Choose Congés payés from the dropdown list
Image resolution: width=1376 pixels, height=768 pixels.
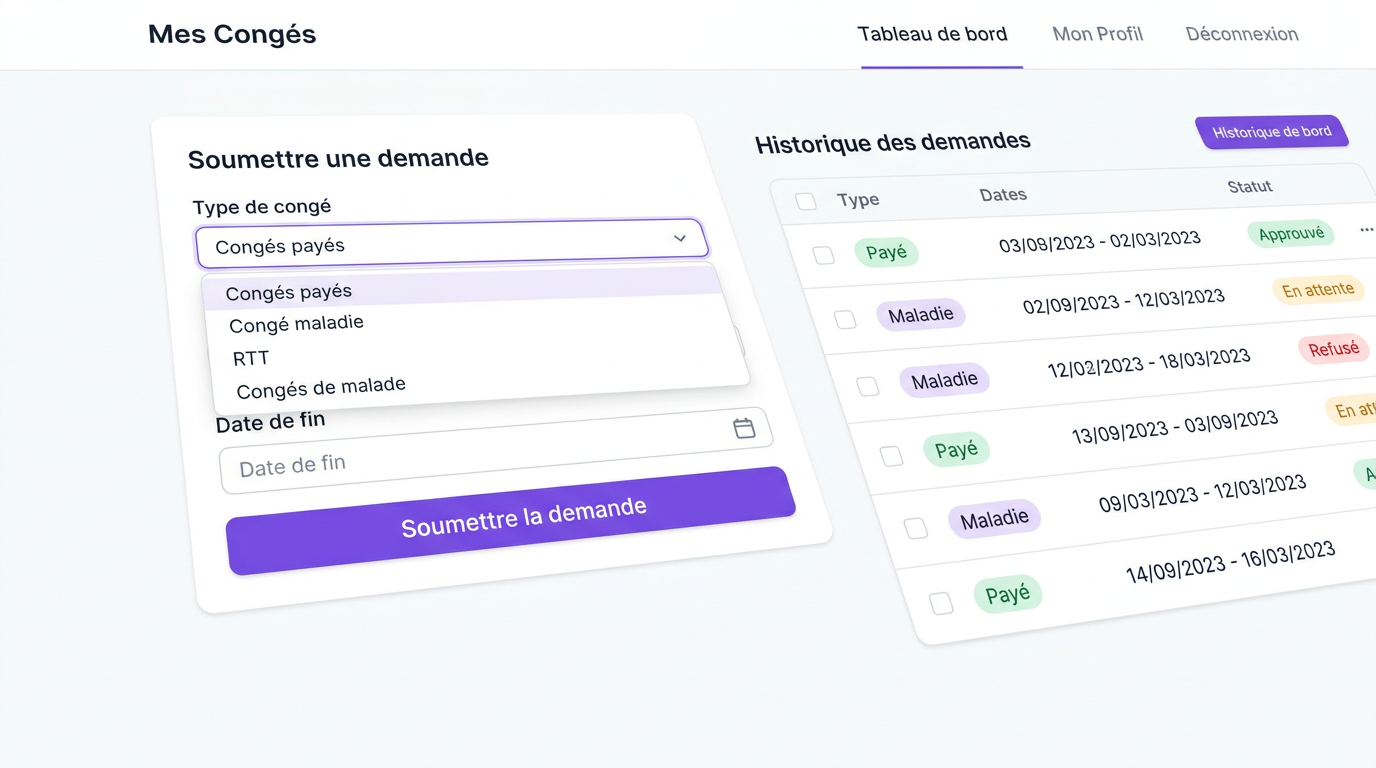point(462,288)
